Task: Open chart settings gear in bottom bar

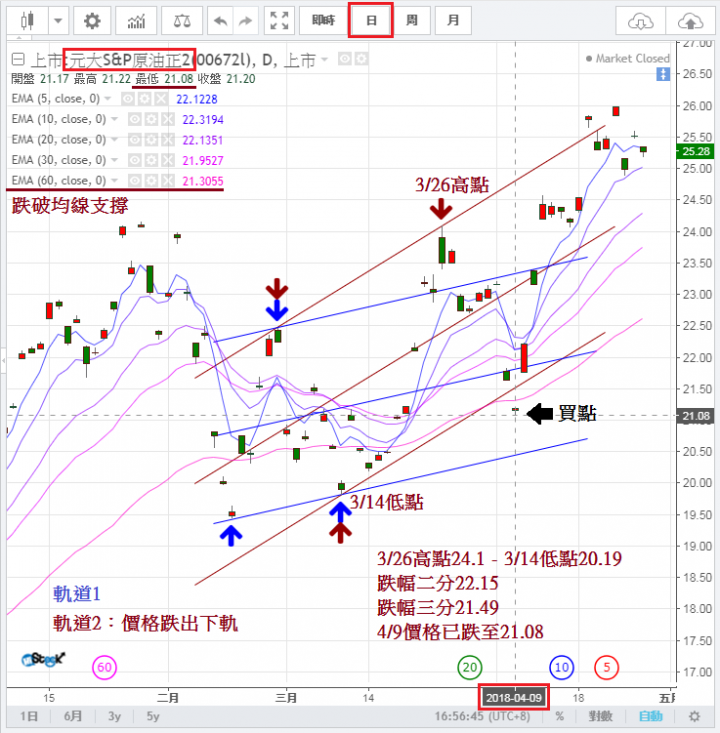Action: click(x=695, y=716)
